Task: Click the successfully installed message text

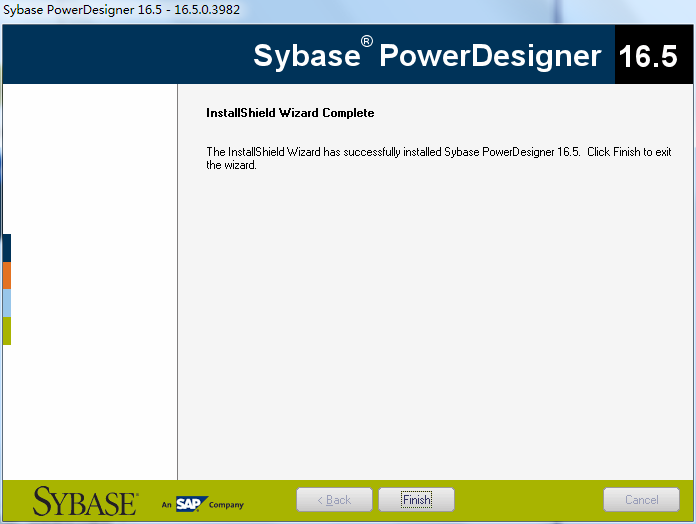Action: click(x=439, y=158)
